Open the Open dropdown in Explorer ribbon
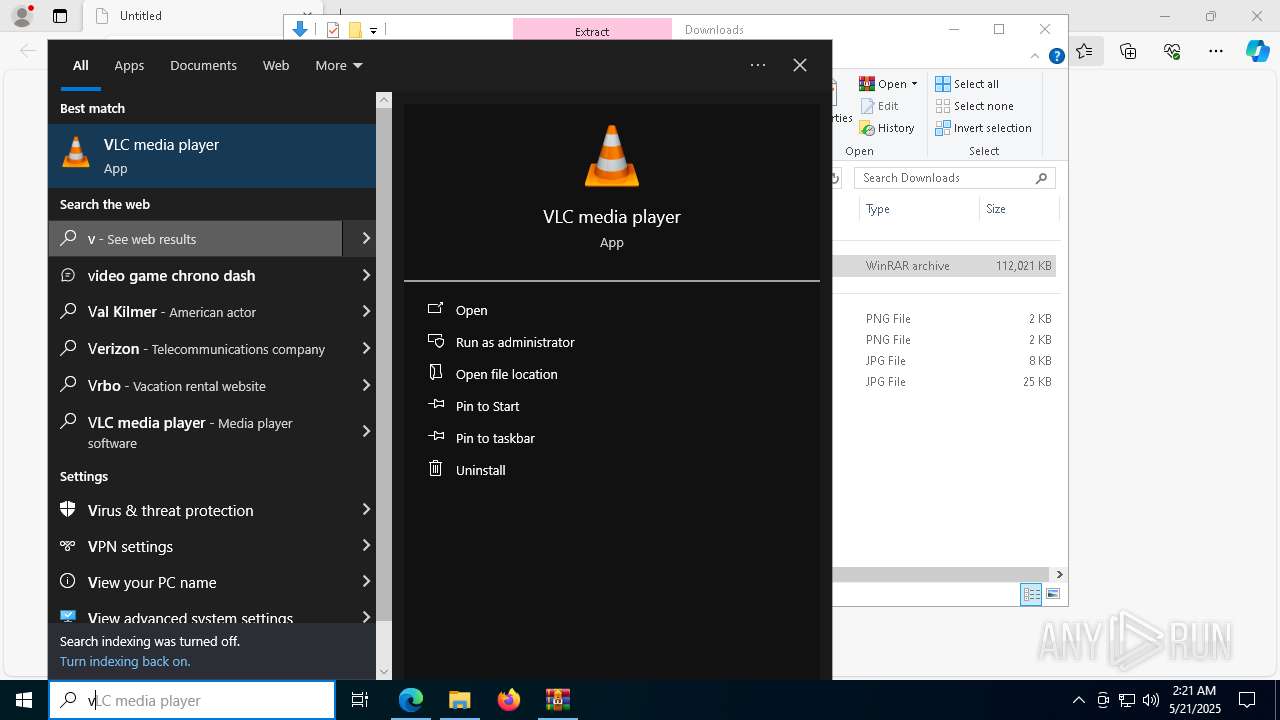Viewport: 1280px width, 720px height. (888, 84)
